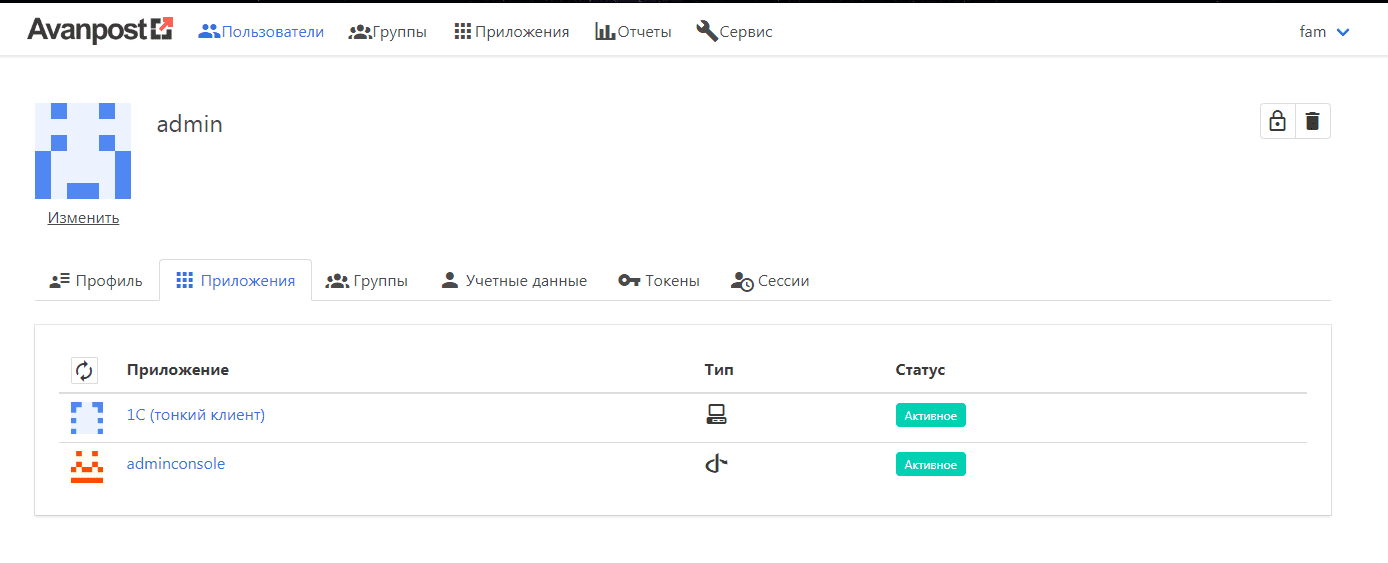
Task: Open the Приложения top menu item
Action: coord(511,32)
